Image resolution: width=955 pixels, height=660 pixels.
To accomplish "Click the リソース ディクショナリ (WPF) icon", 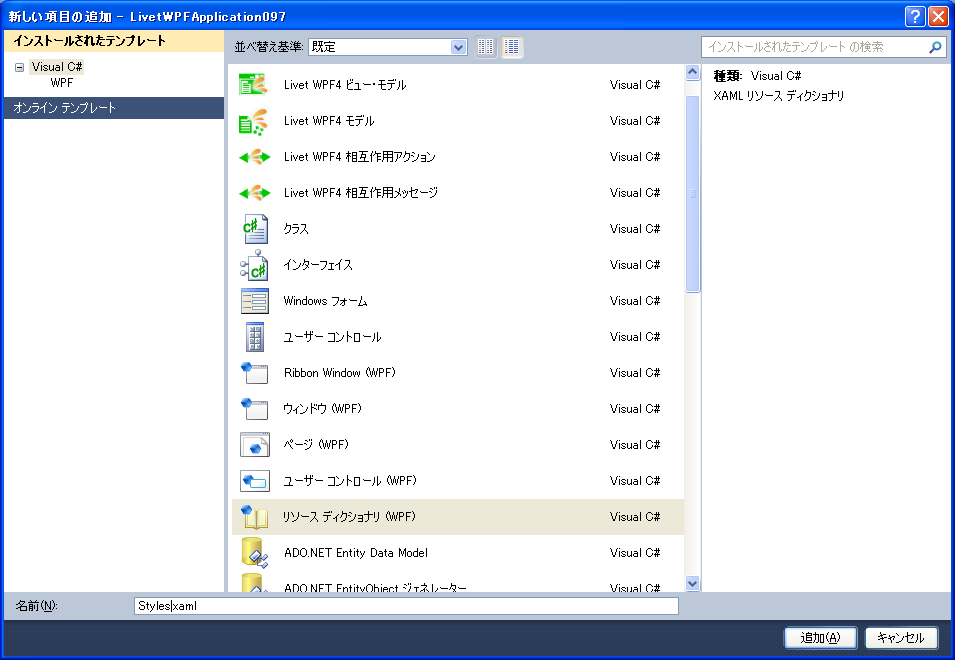I will [255, 517].
